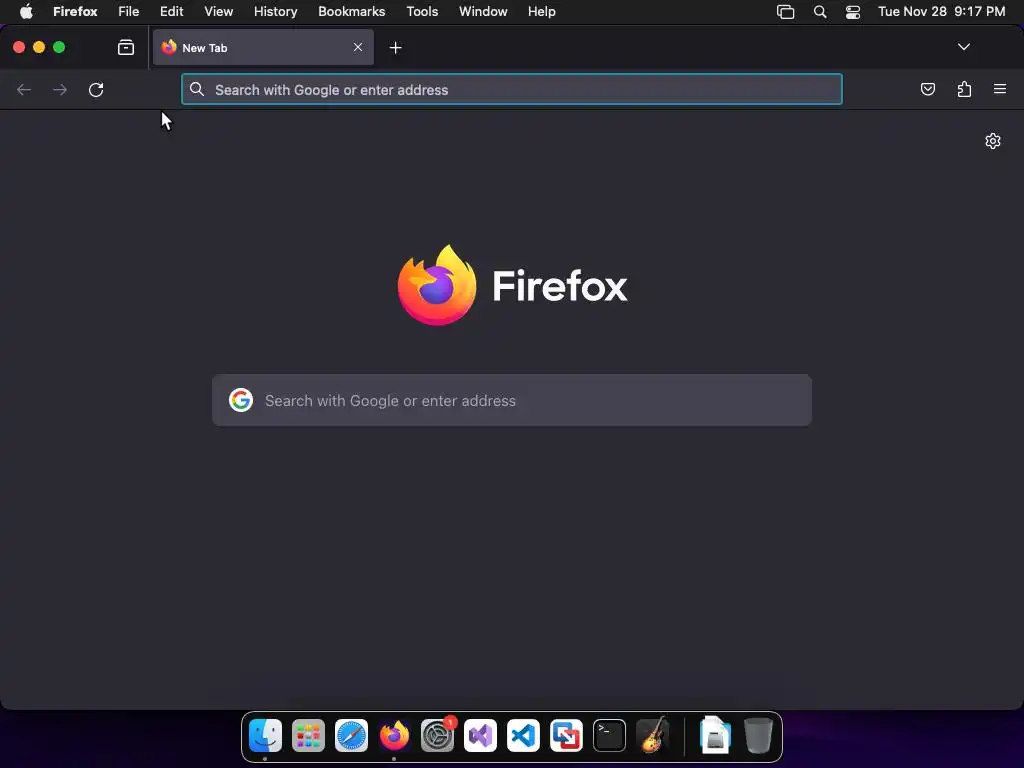Open Spotlight search in menu bar
Screen dimensions: 1024x768
click(x=820, y=12)
